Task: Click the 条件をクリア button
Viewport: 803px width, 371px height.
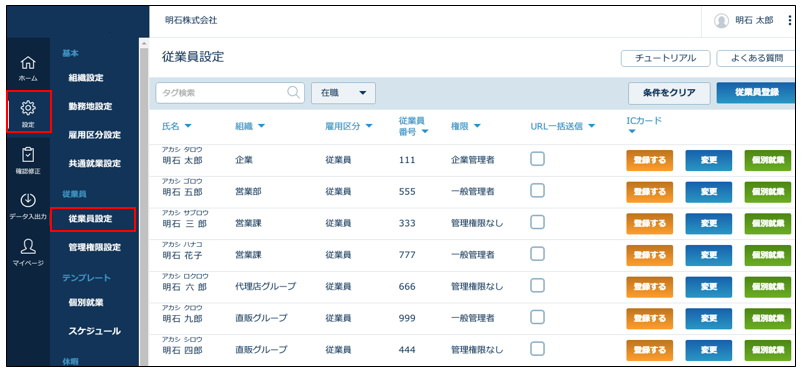Action: point(669,93)
